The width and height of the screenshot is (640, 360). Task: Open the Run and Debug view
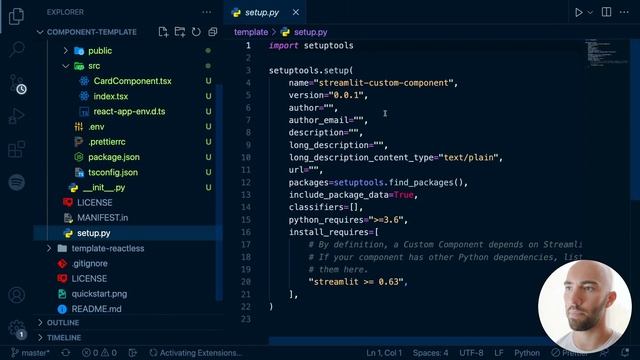(16, 116)
